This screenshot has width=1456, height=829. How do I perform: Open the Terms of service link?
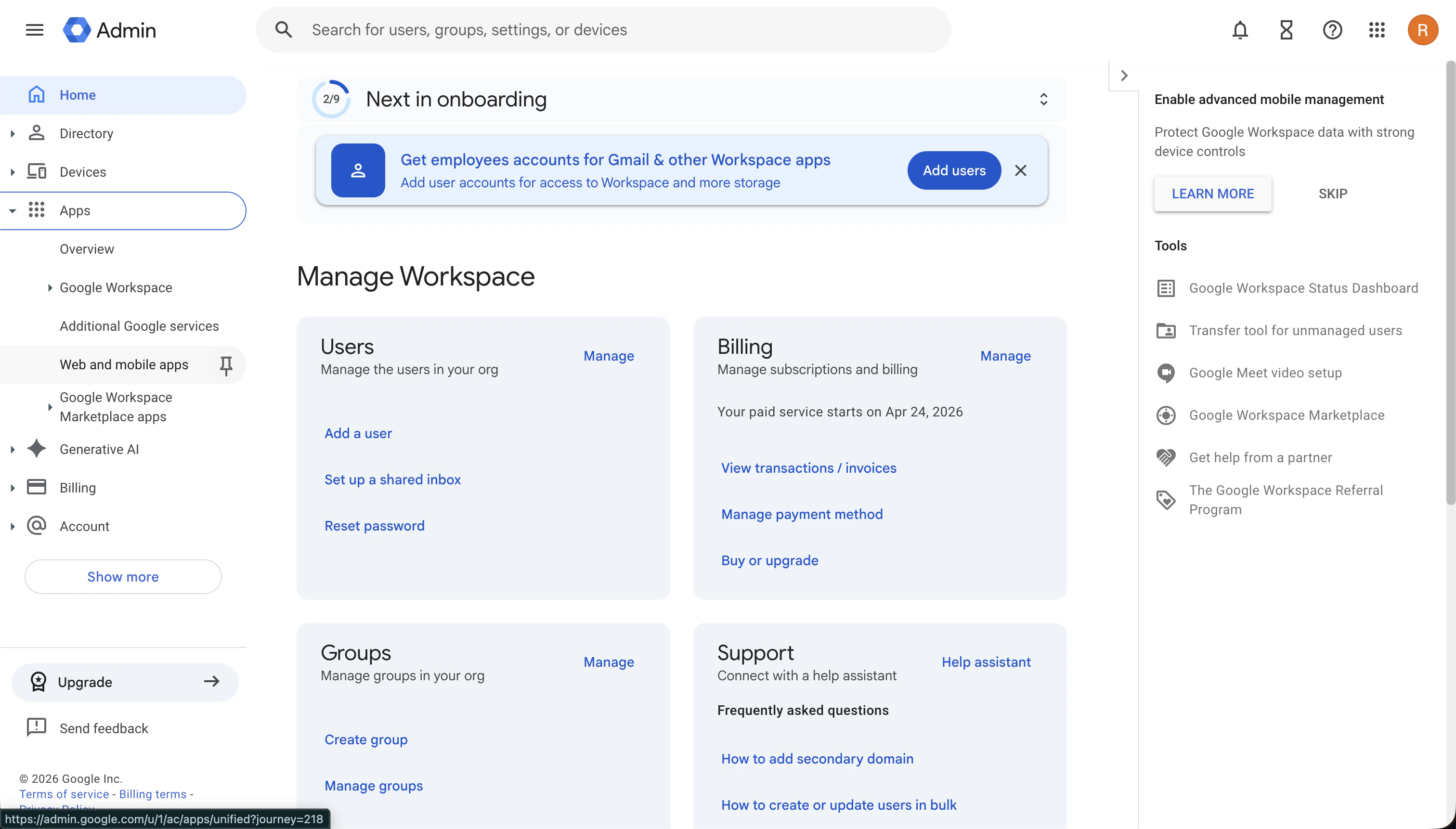point(64,794)
